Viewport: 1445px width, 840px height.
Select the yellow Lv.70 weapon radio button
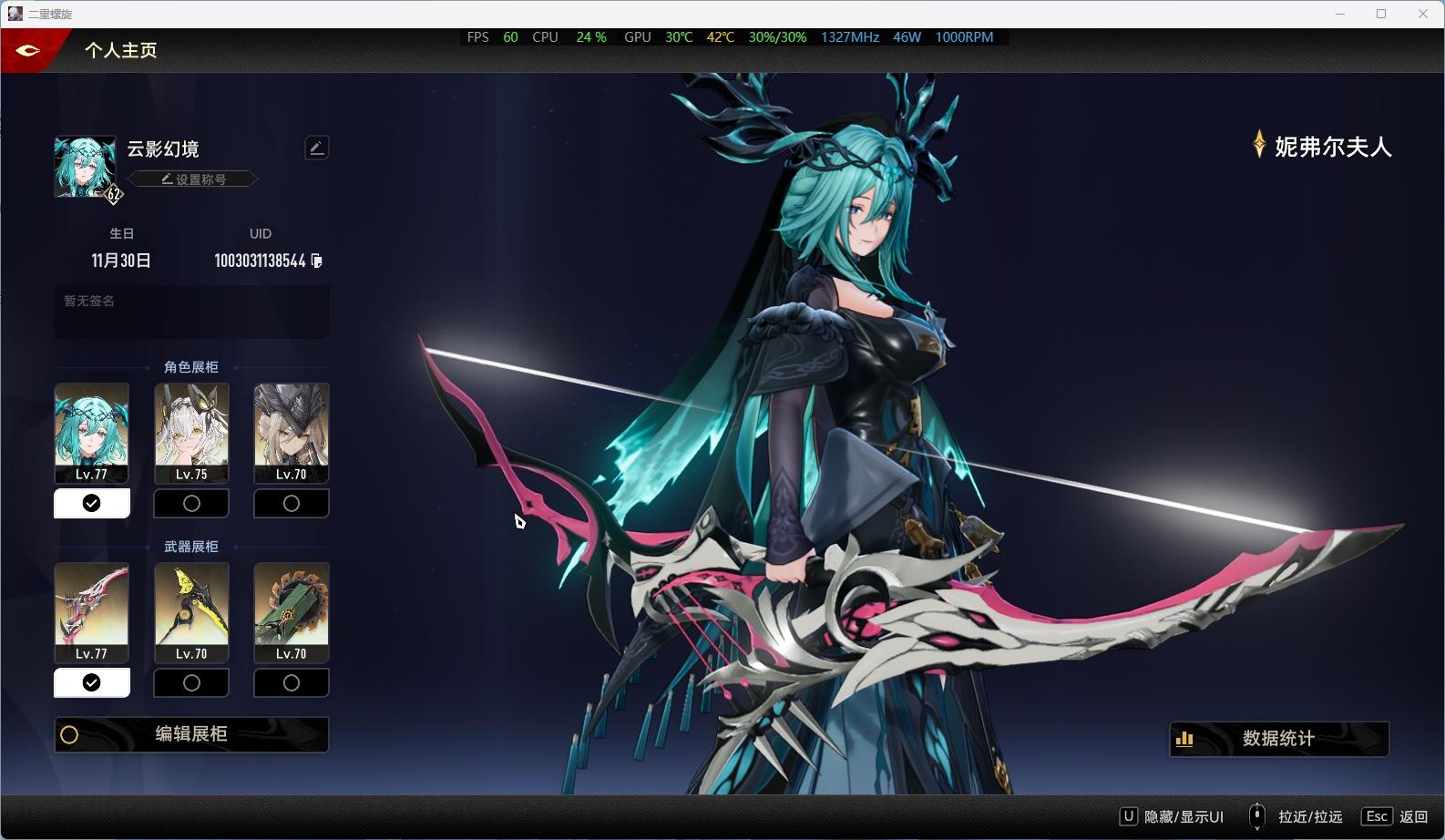[191, 682]
